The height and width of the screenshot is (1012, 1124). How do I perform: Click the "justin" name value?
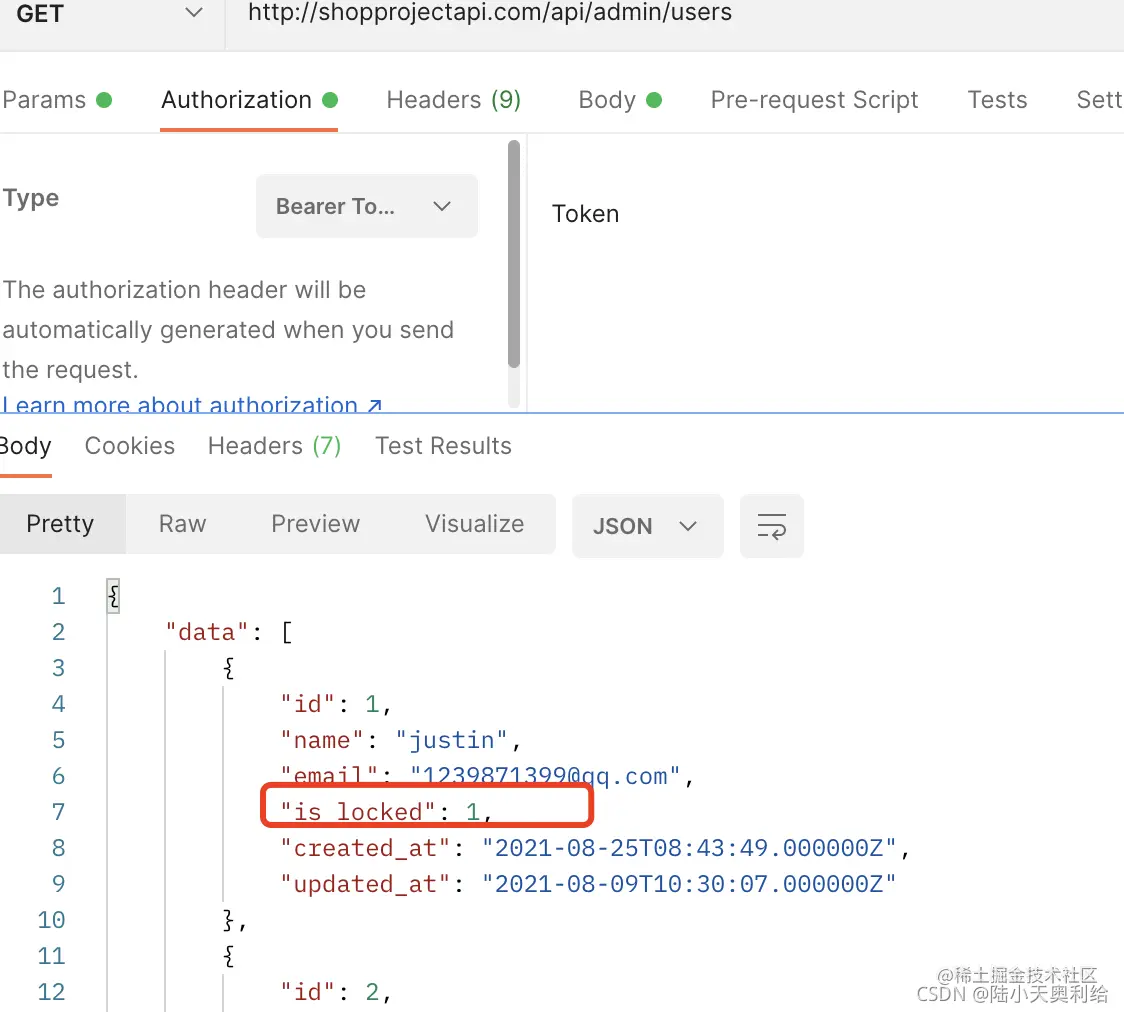(x=451, y=740)
